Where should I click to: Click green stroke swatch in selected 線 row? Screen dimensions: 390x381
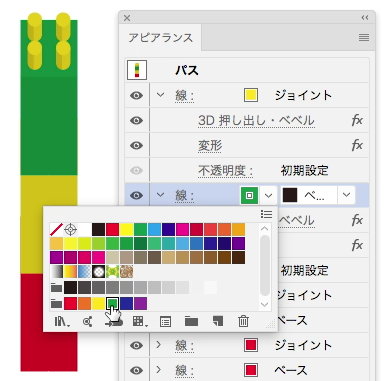point(249,195)
